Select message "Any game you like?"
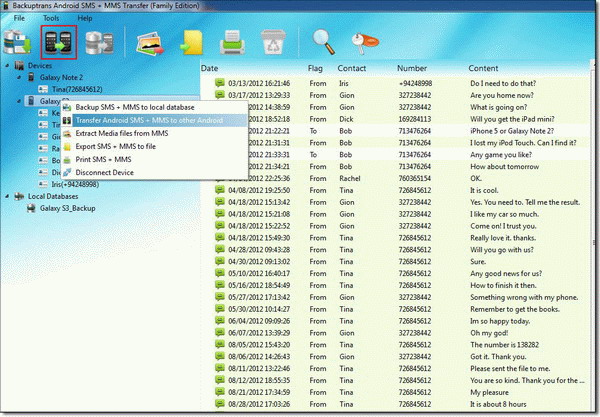The width and height of the screenshot is (600, 417). [x=501, y=155]
